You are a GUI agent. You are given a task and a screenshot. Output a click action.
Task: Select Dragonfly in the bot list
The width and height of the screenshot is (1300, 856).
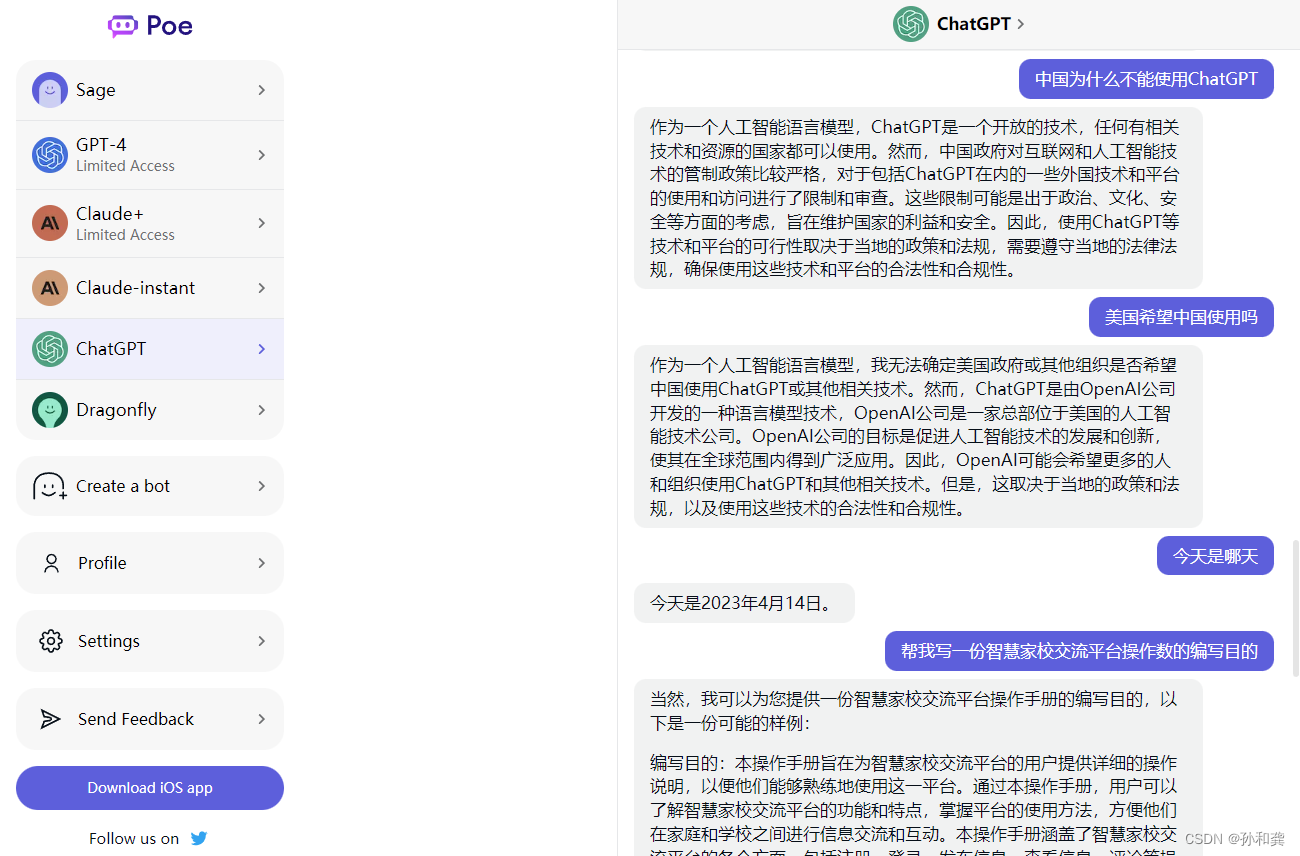pos(150,410)
